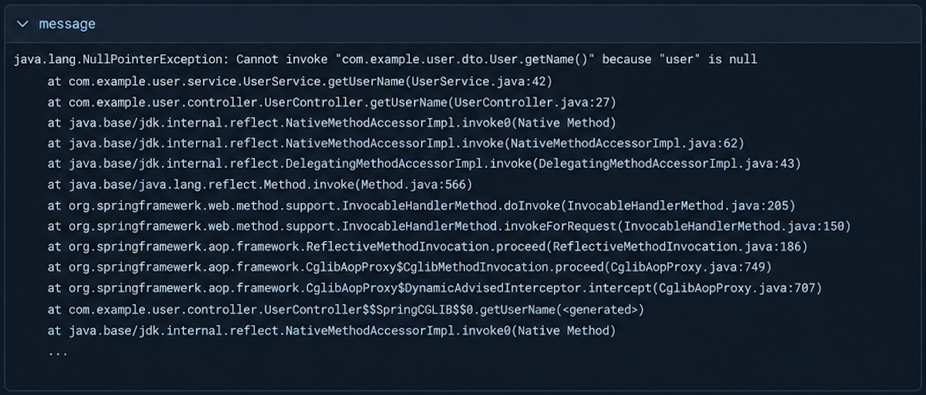
Task: Click the DelegatingMethodAccessorImpl.java:43 frame
Action: 425,164
